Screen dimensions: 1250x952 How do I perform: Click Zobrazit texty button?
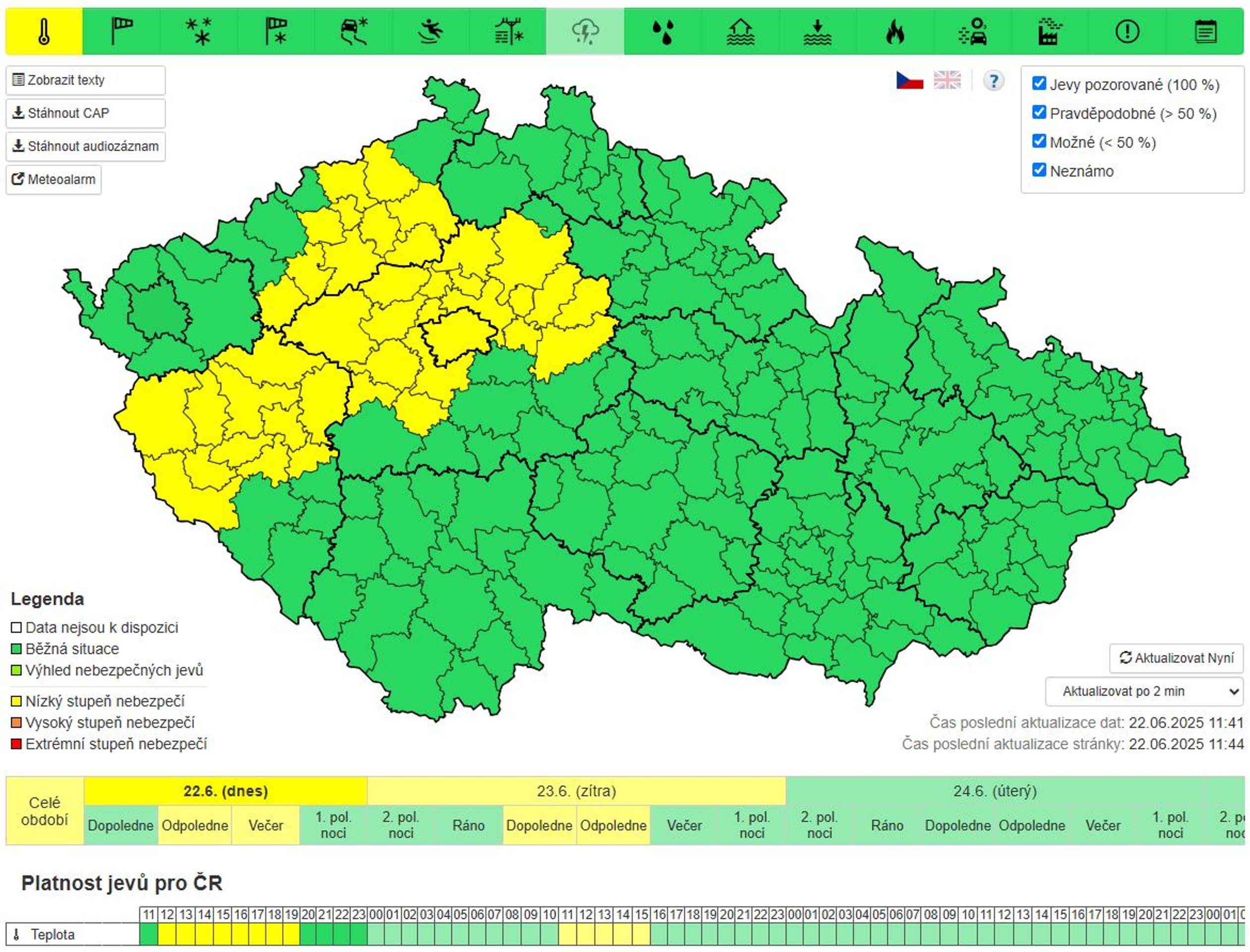pos(86,80)
